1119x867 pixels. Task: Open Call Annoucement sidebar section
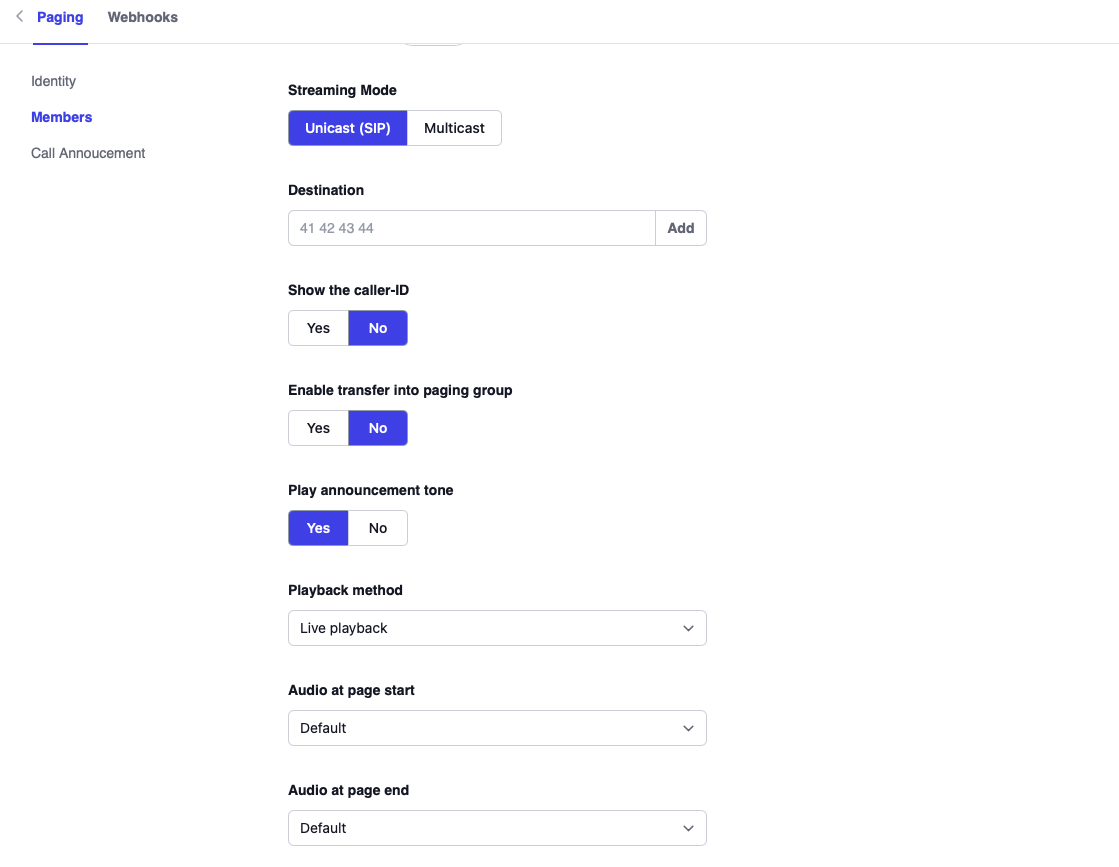[x=88, y=153]
